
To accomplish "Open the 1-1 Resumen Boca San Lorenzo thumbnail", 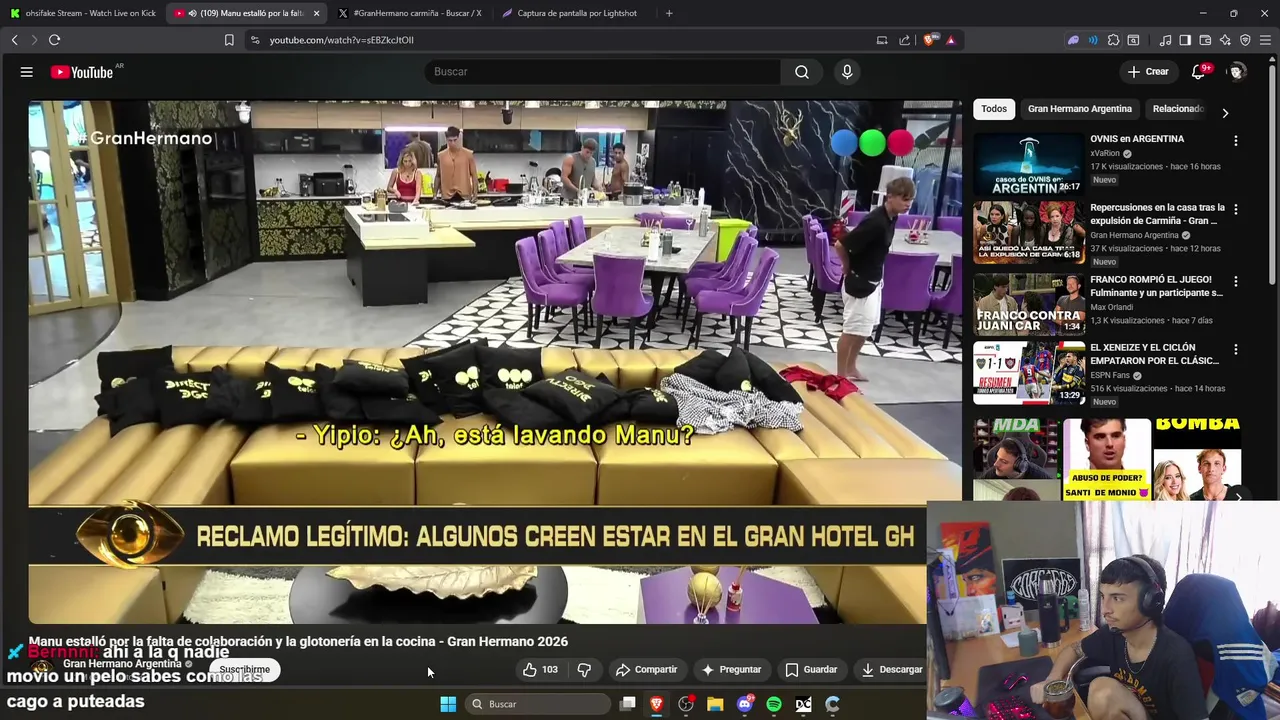I will click(x=1028, y=373).
